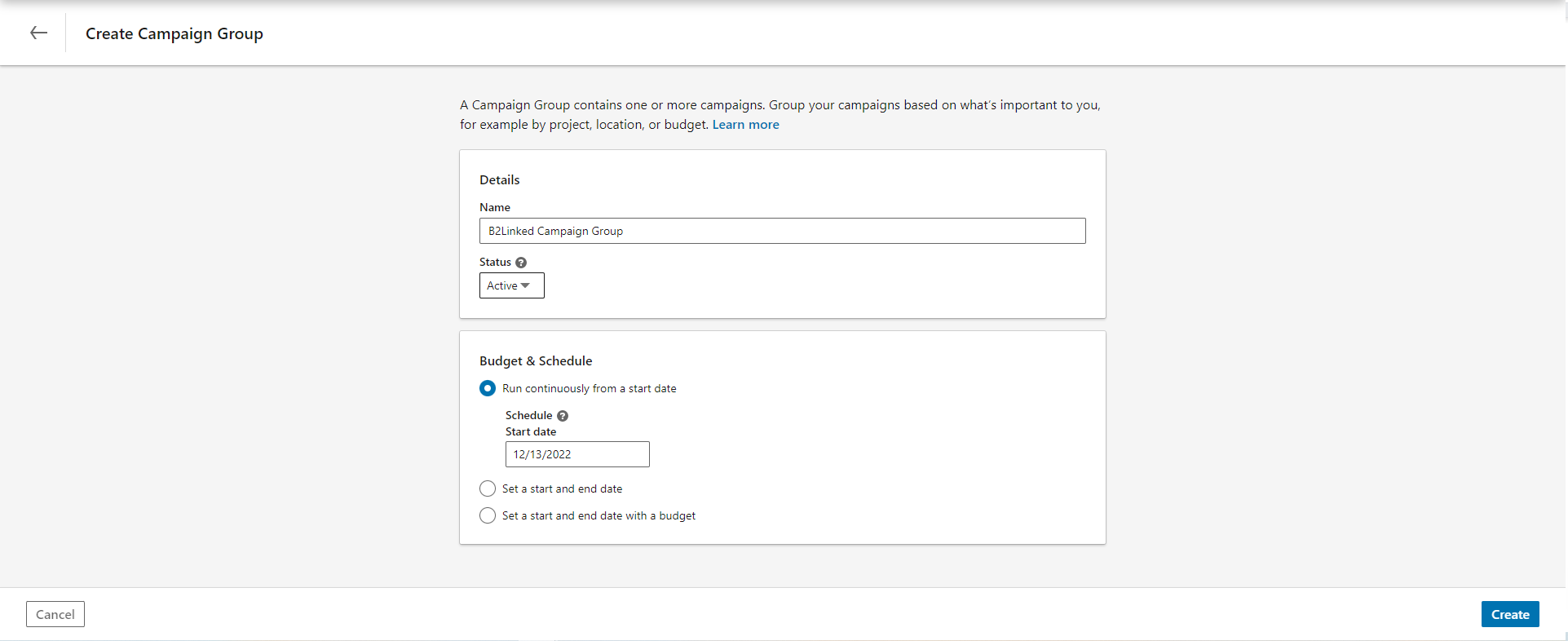This screenshot has width=1568, height=641.
Task: Click the Schedule help question icon
Action: (x=563, y=416)
